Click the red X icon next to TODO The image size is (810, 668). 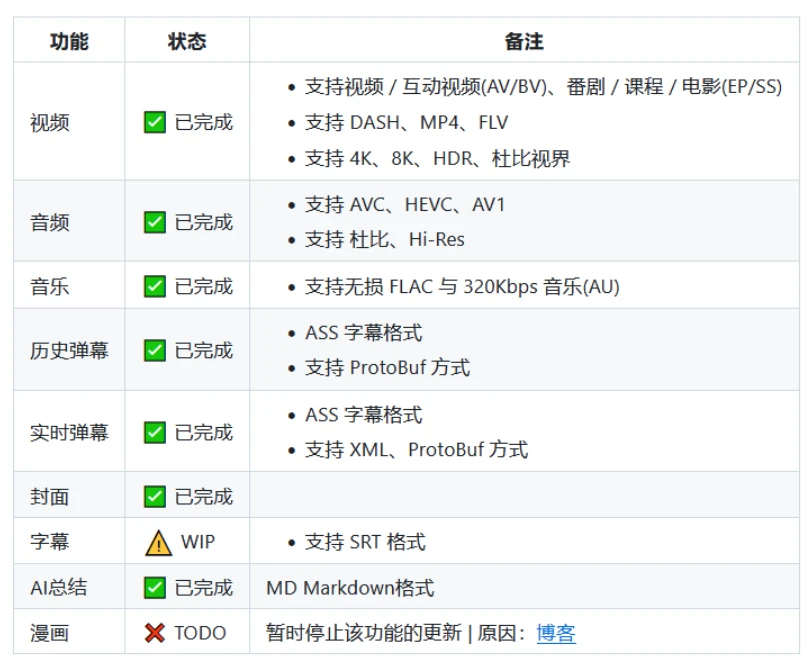[155, 633]
